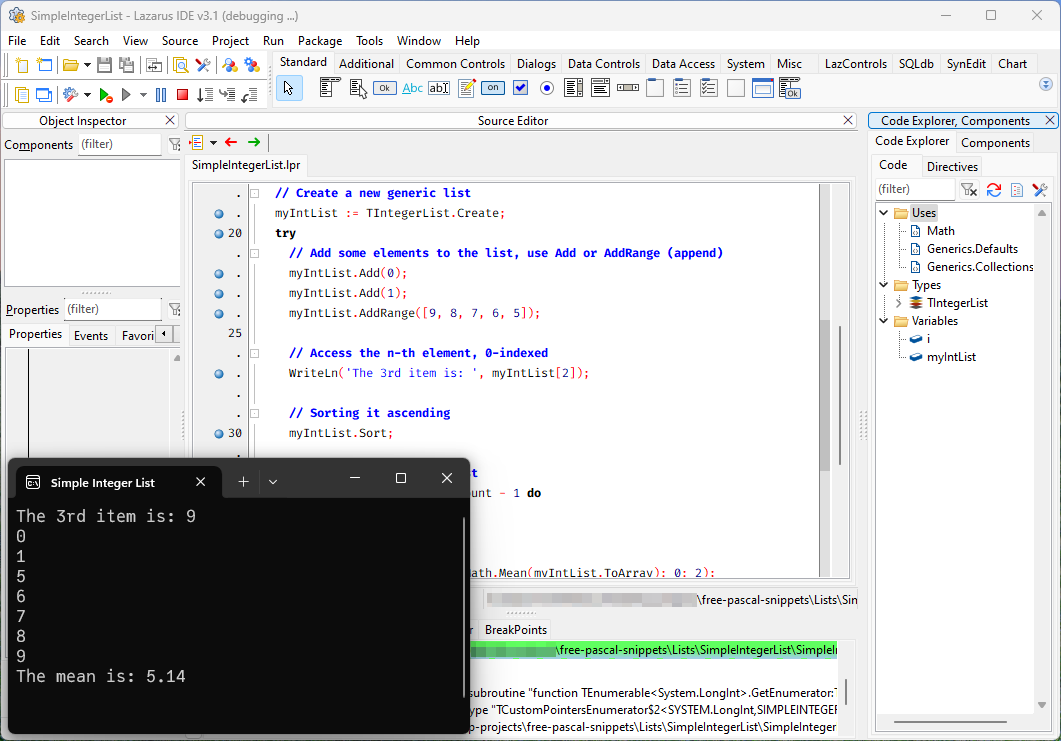The width and height of the screenshot is (1061, 741).
Task: Refresh the Code Explorer tree
Action: [x=994, y=190]
